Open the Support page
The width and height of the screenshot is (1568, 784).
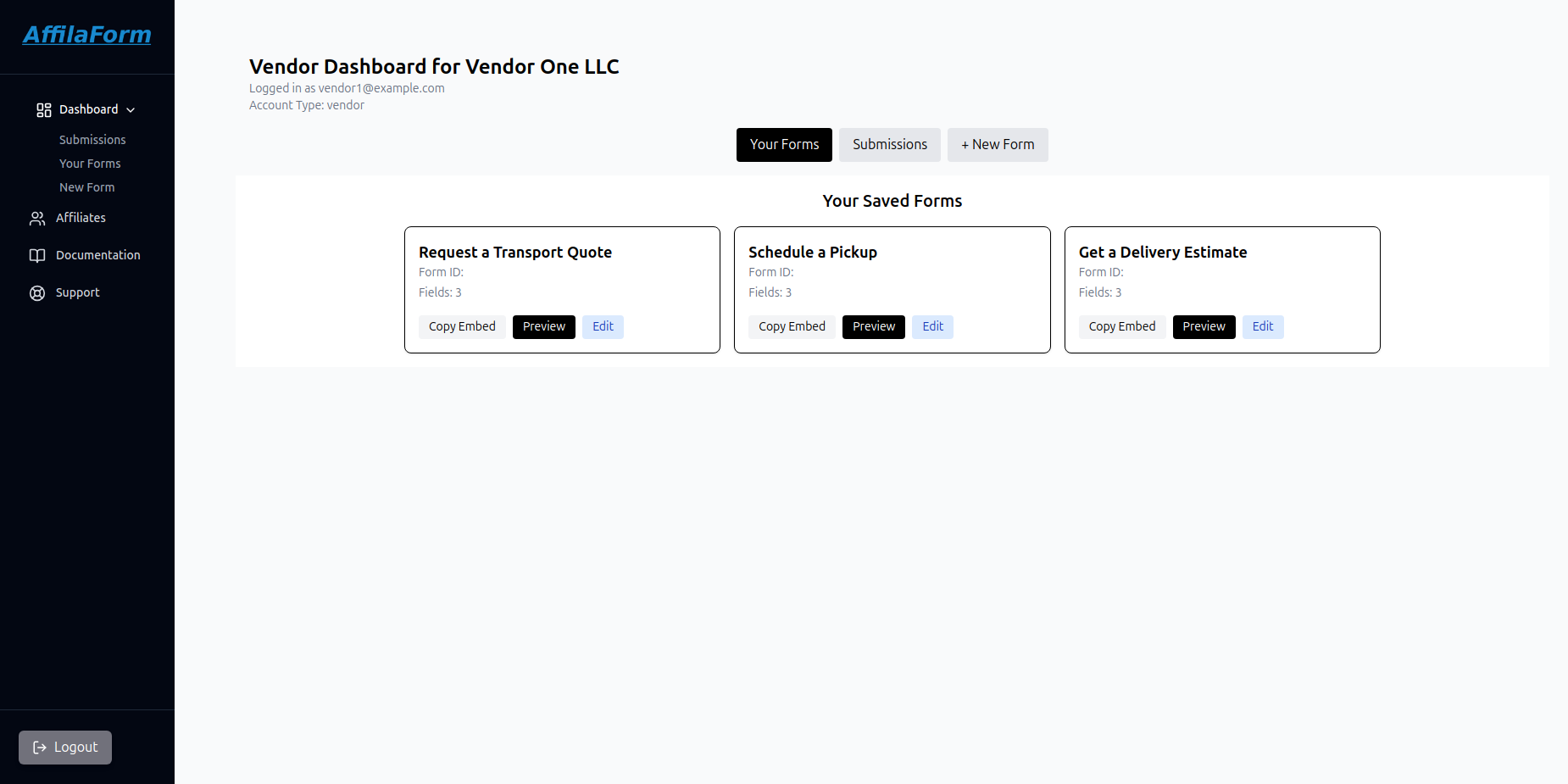click(x=78, y=292)
